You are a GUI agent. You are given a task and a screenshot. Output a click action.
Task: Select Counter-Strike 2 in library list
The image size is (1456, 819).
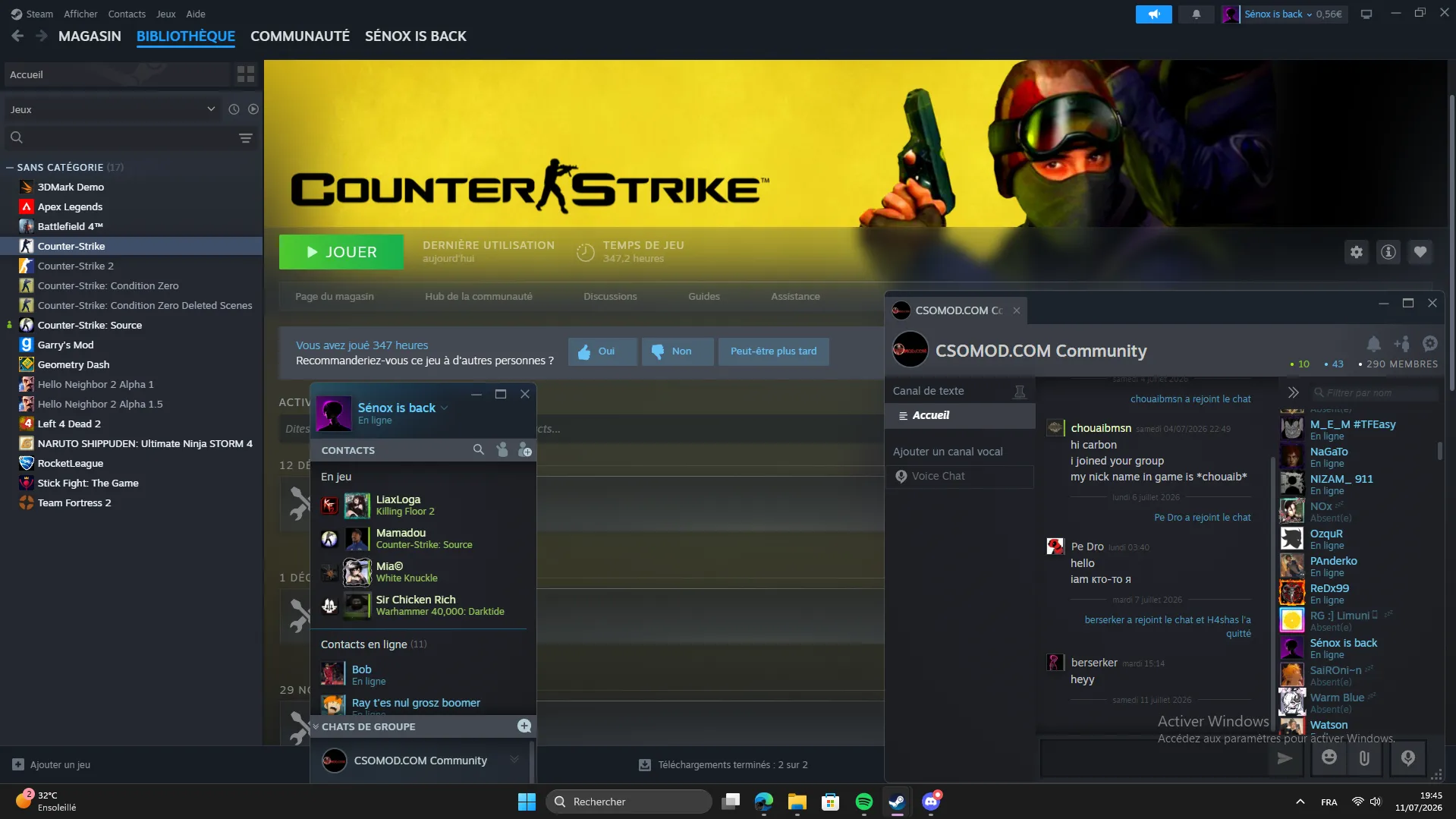(x=132, y=266)
